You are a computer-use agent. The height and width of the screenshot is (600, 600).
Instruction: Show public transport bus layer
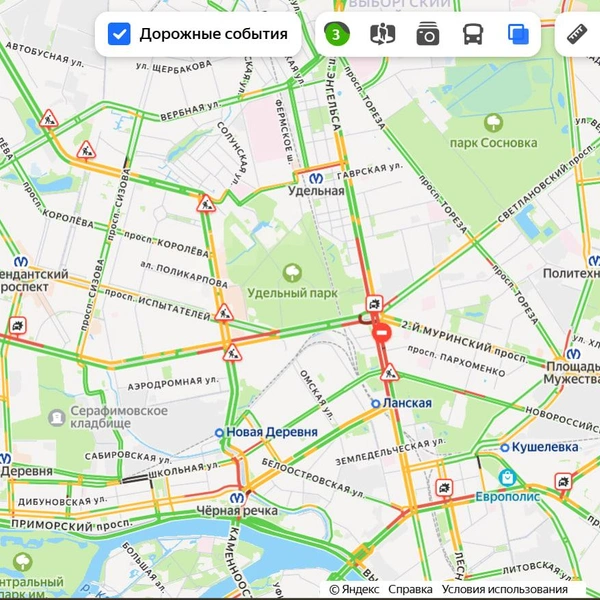pyautogui.click(x=473, y=34)
